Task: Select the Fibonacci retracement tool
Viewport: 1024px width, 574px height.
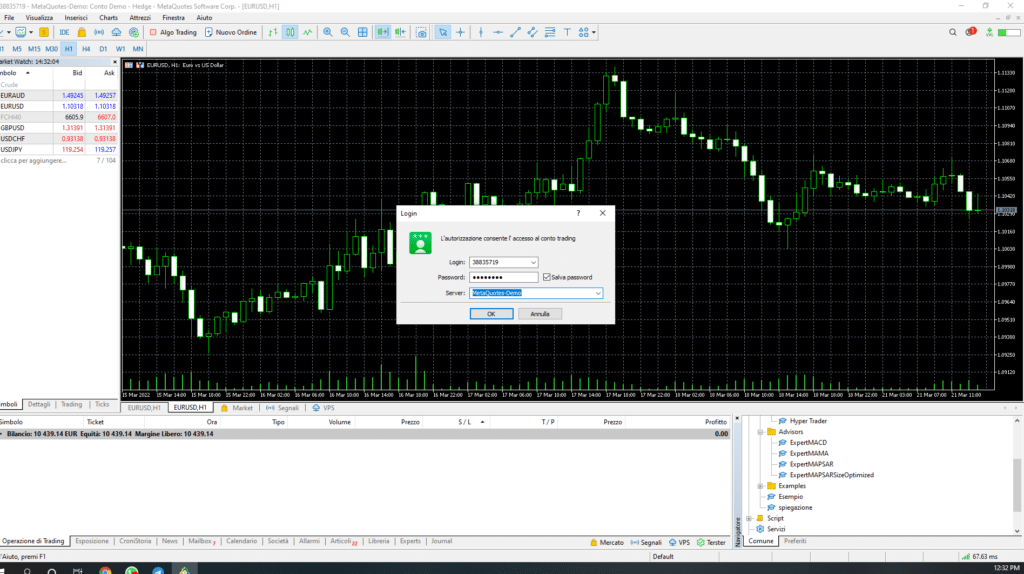Action: 550,32
